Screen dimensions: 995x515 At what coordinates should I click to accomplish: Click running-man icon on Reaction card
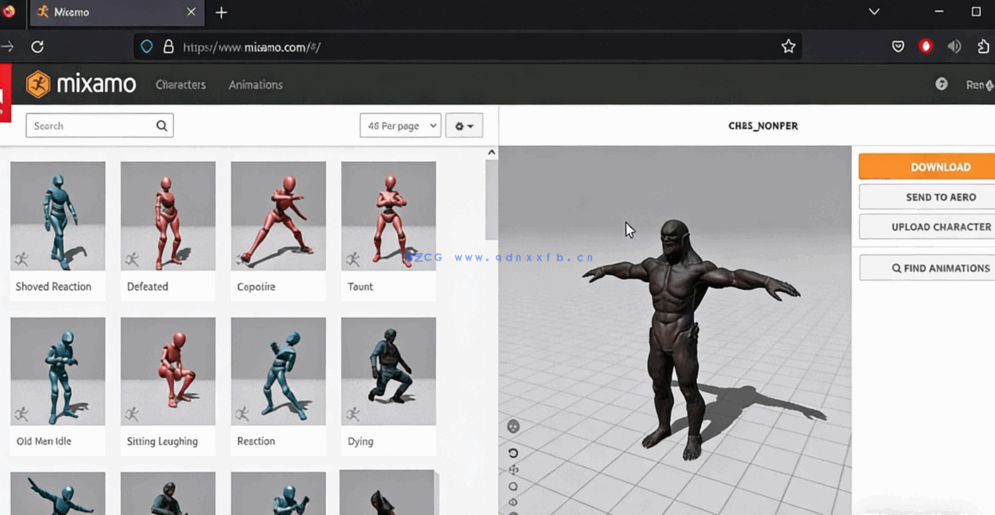point(242,414)
